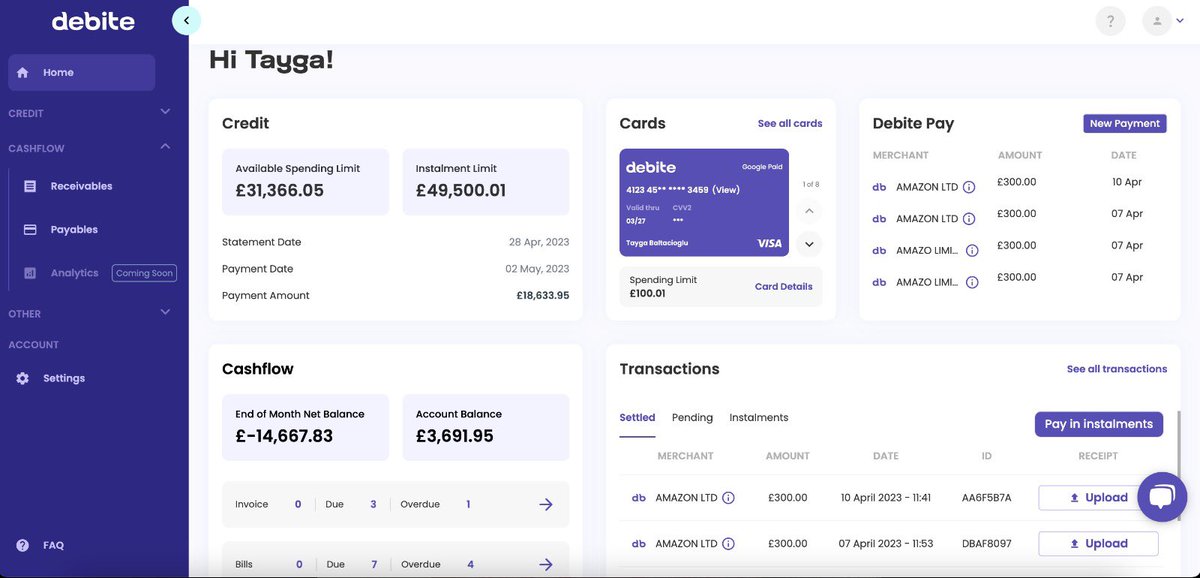Expand the OTHER sidebar section
Screen dimensions: 1200x578
coord(90,313)
